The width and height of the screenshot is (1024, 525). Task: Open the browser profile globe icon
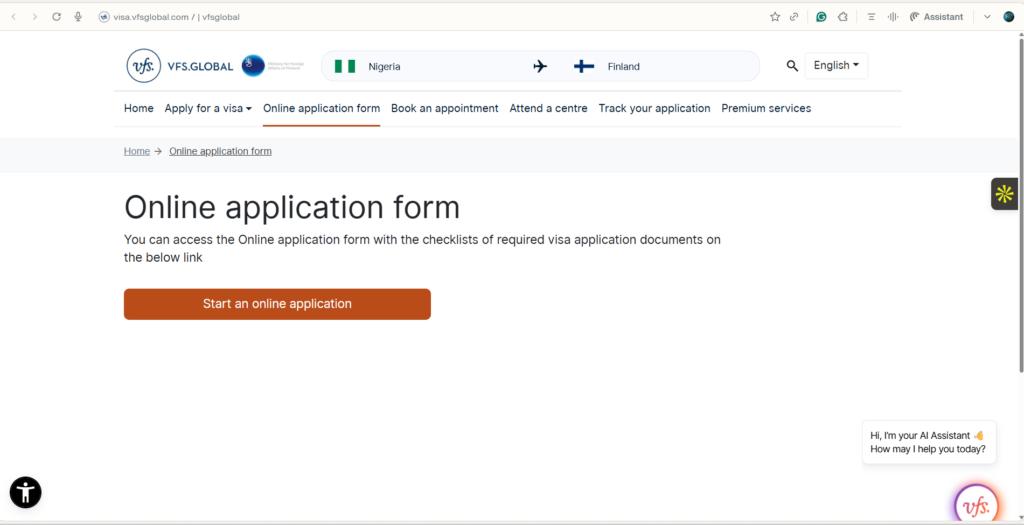pyautogui.click(x=1009, y=17)
